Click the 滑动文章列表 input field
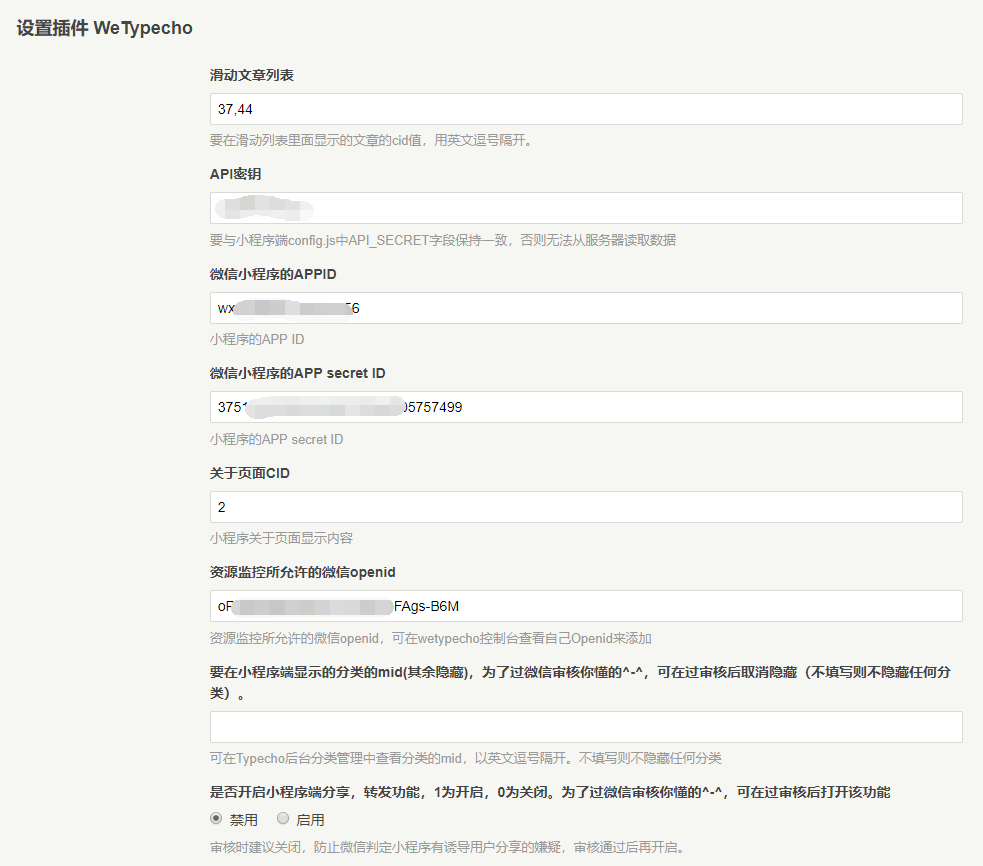Viewport: 983px width, 866px height. click(586, 109)
